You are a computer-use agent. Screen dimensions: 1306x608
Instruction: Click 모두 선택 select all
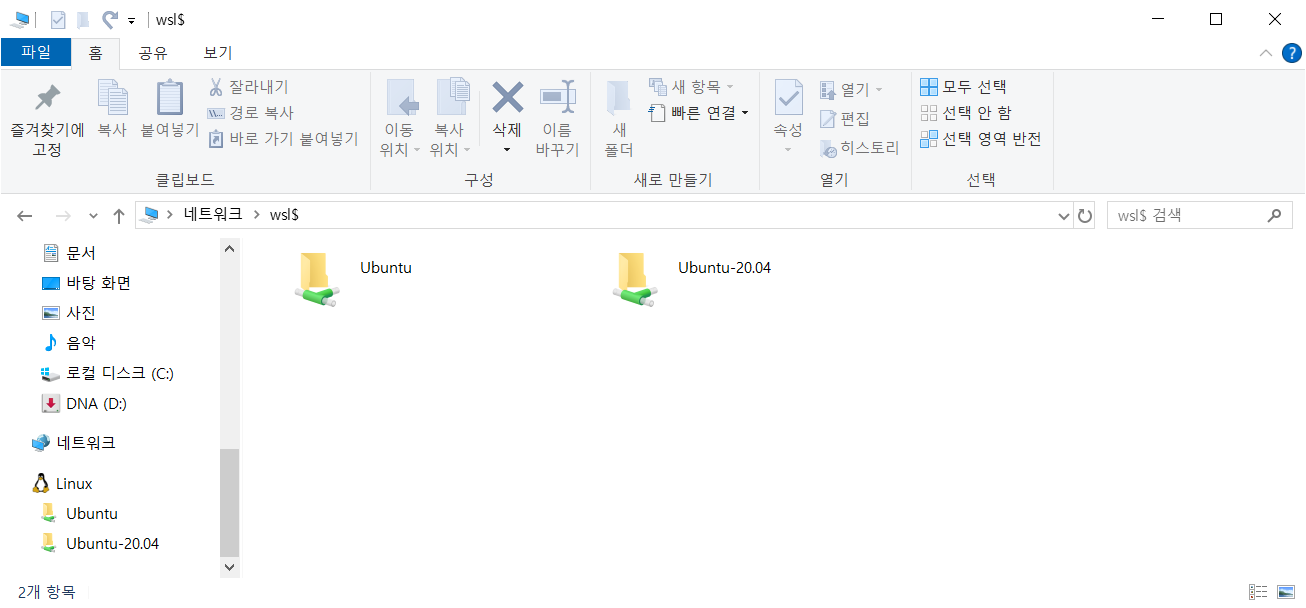[x=963, y=87]
